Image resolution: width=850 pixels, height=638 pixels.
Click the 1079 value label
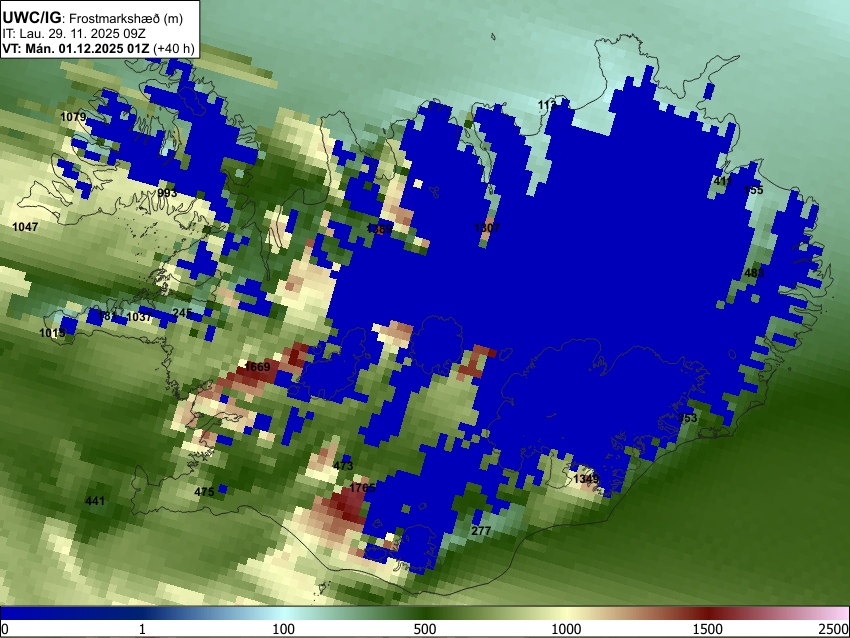tap(73, 117)
